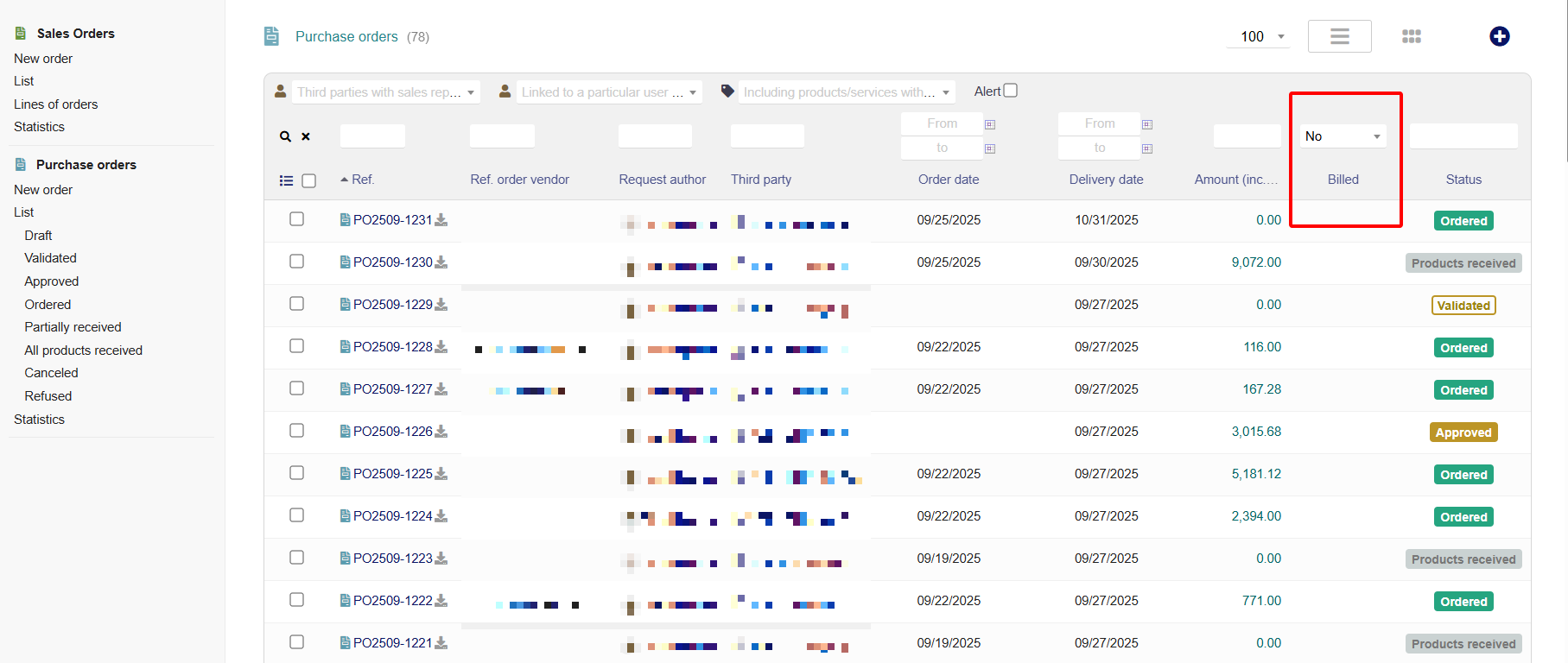Click the add new purchase order plus icon
Screen dimensions: 1568x663
pos(1499,36)
